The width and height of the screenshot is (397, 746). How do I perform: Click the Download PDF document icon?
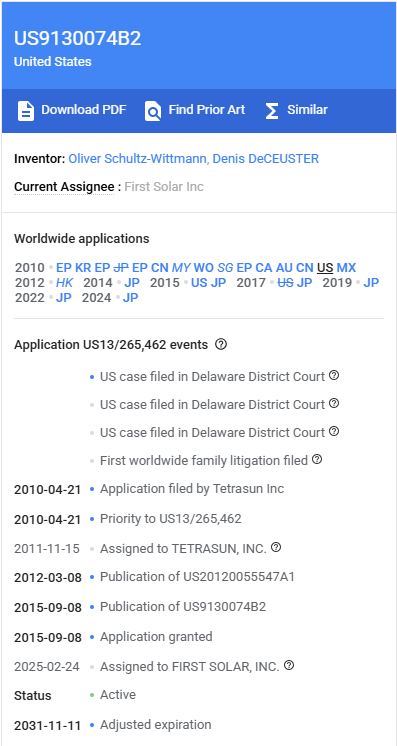click(x=26, y=110)
